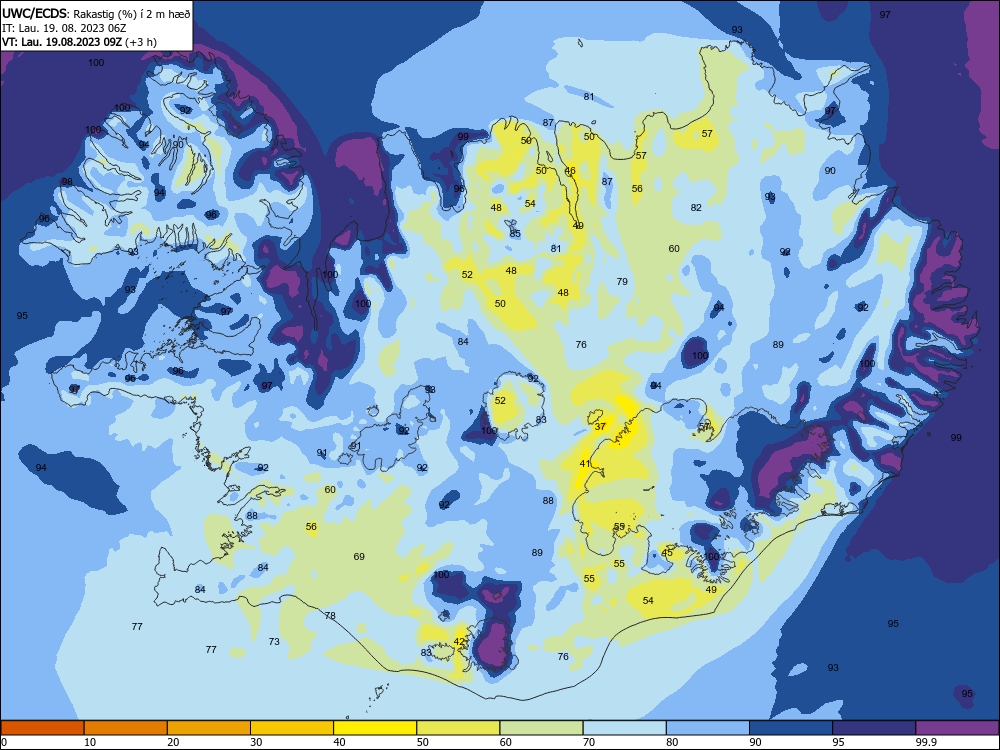Click the 50 tick label on legend
Viewport: 1000px width, 750px height.
click(x=422, y=742)
